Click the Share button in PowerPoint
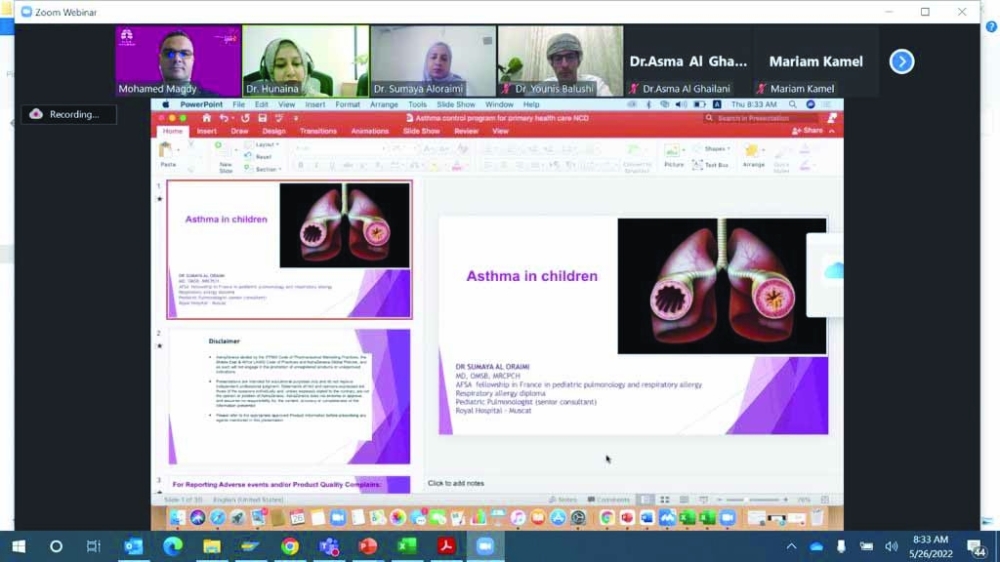1000x562 pixels. (x=808, y=131)
